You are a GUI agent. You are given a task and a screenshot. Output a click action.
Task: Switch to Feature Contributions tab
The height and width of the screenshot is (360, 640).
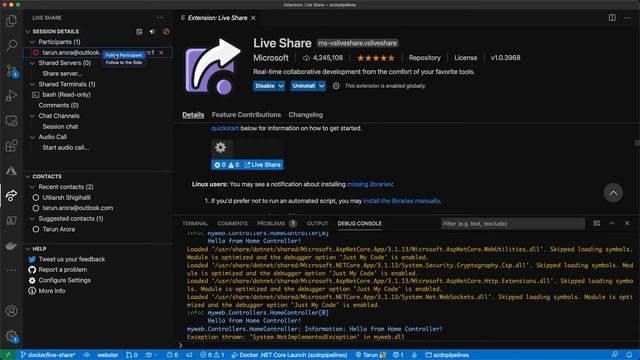[x=246, y=115]
